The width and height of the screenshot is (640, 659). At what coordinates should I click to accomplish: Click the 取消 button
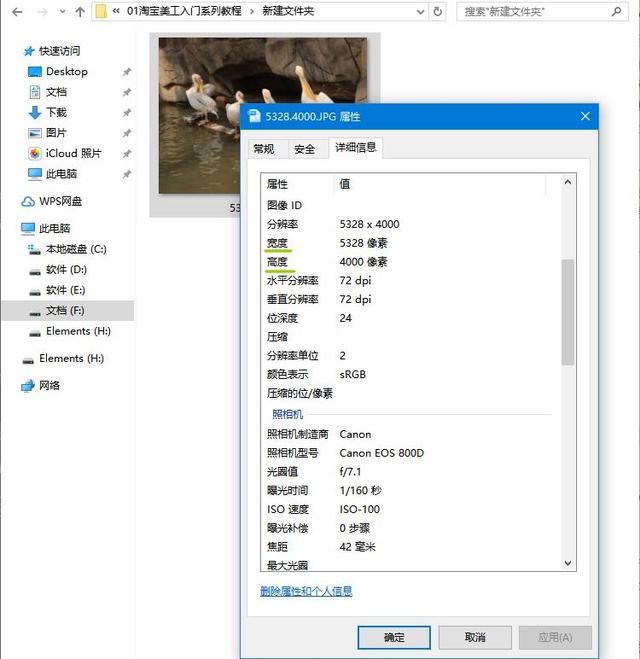click(x=475, y=637)
